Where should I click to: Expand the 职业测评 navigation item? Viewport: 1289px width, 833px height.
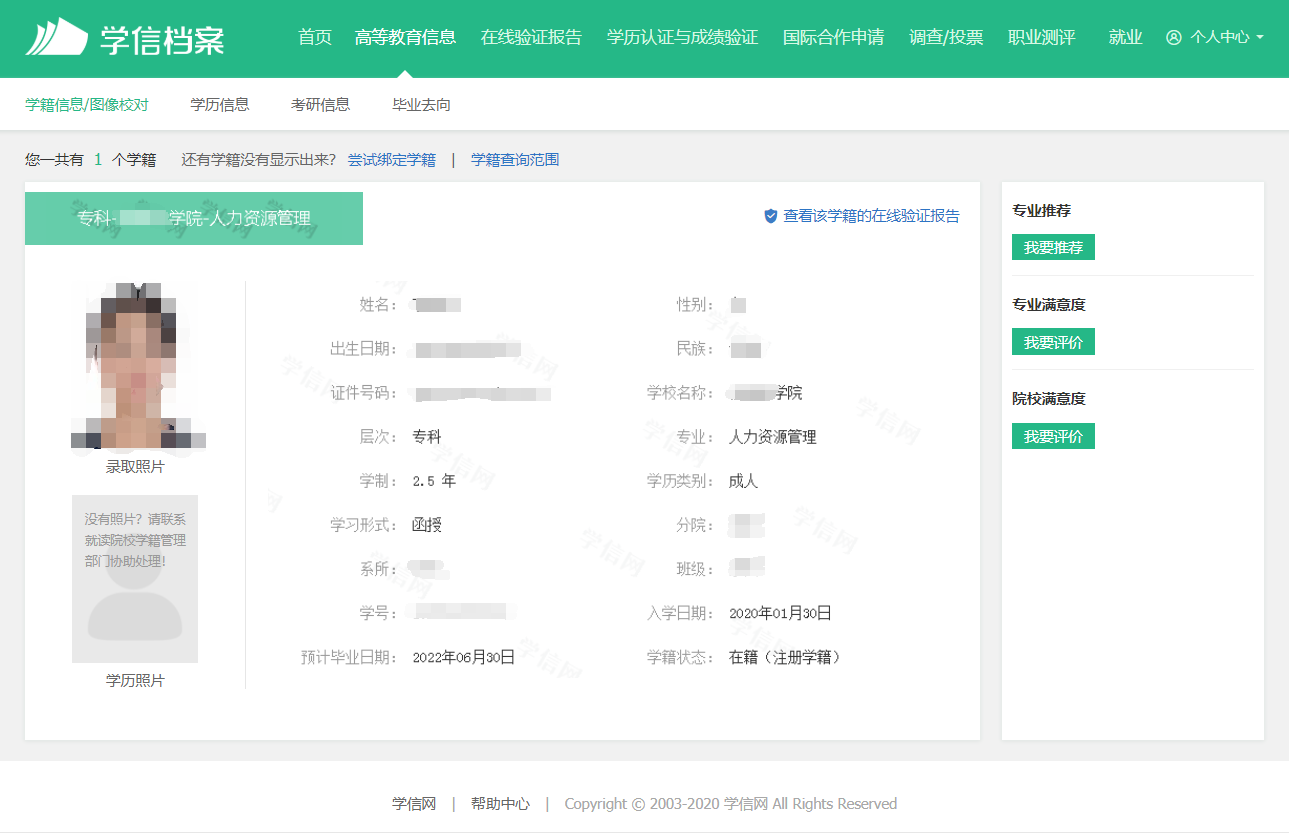click(1042, 37)
